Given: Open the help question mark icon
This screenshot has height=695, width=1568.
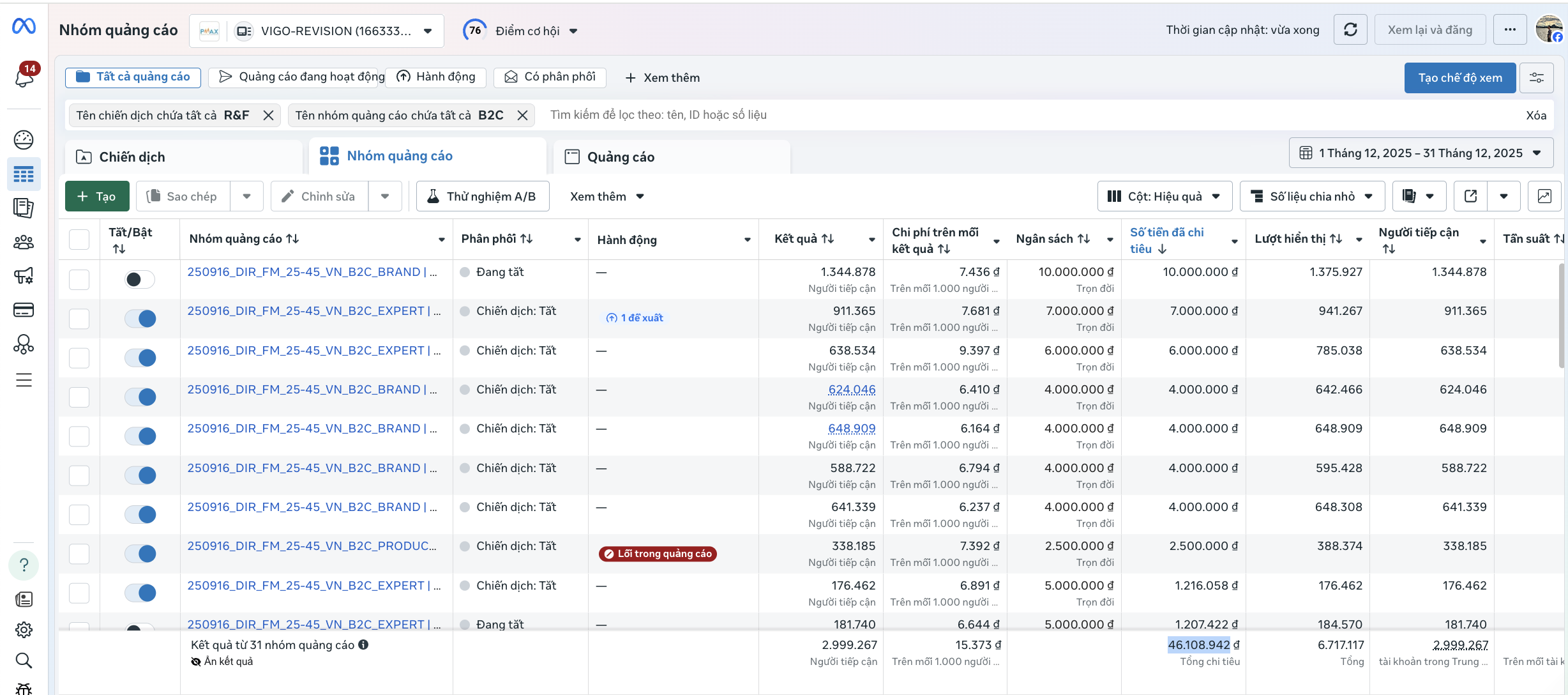Looking at the screenshot, I should [x=24, y=565].
